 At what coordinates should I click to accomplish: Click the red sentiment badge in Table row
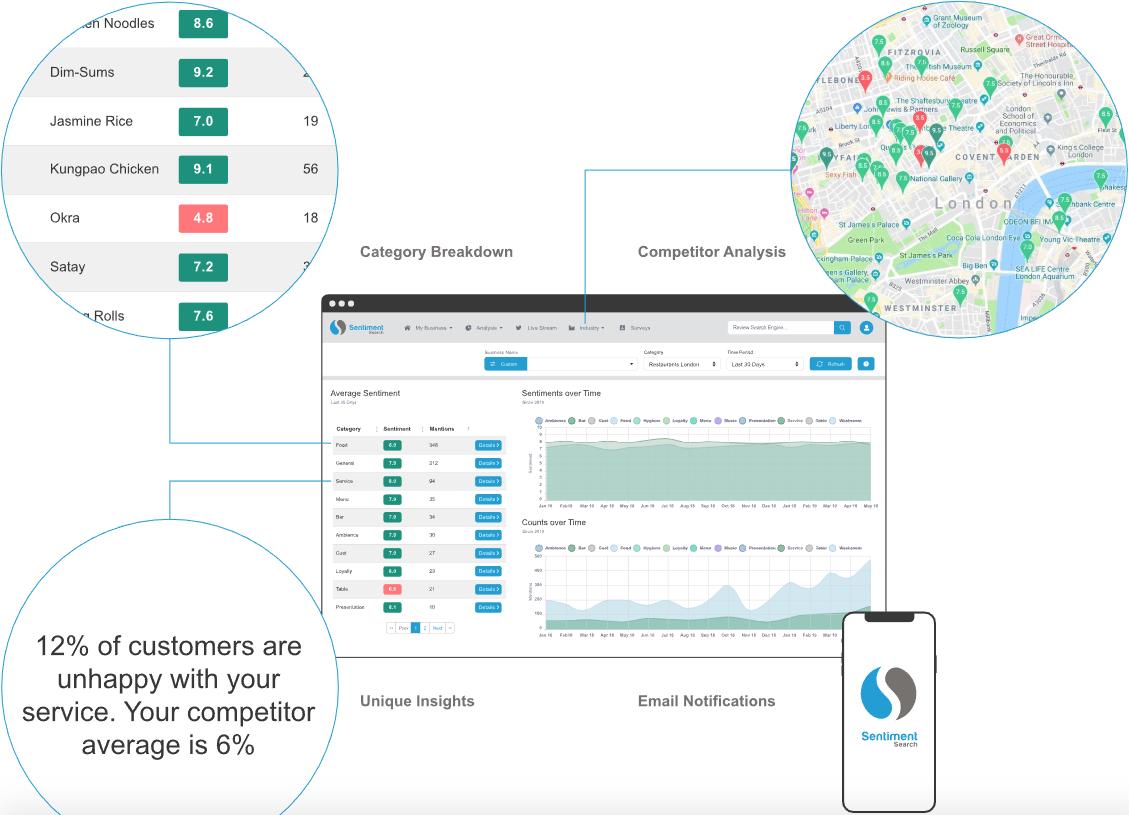click(392, 590)
